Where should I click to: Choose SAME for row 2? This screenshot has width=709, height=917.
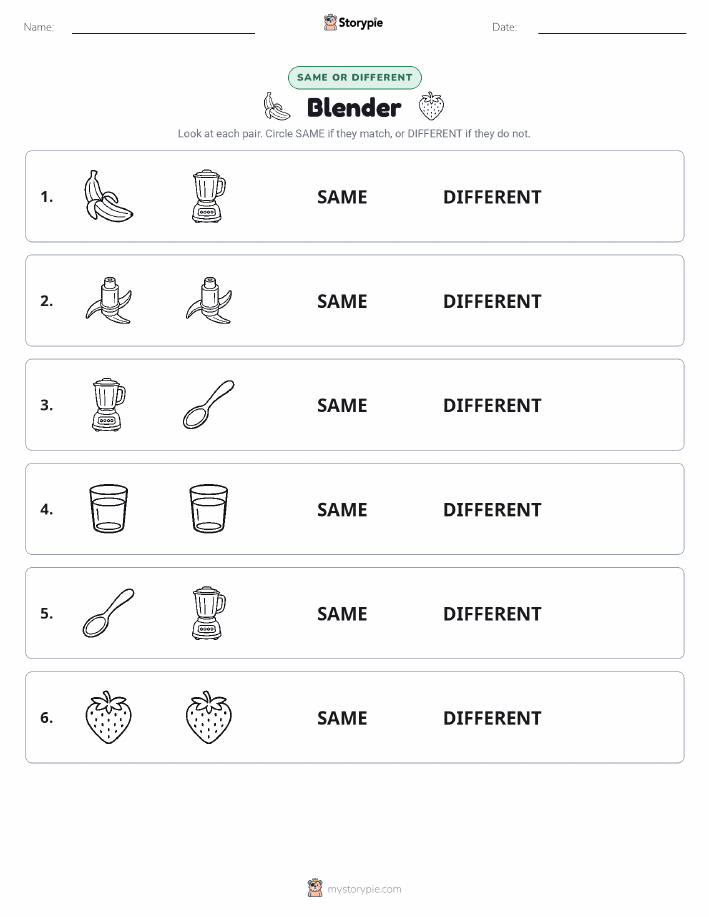pos(342,301)
